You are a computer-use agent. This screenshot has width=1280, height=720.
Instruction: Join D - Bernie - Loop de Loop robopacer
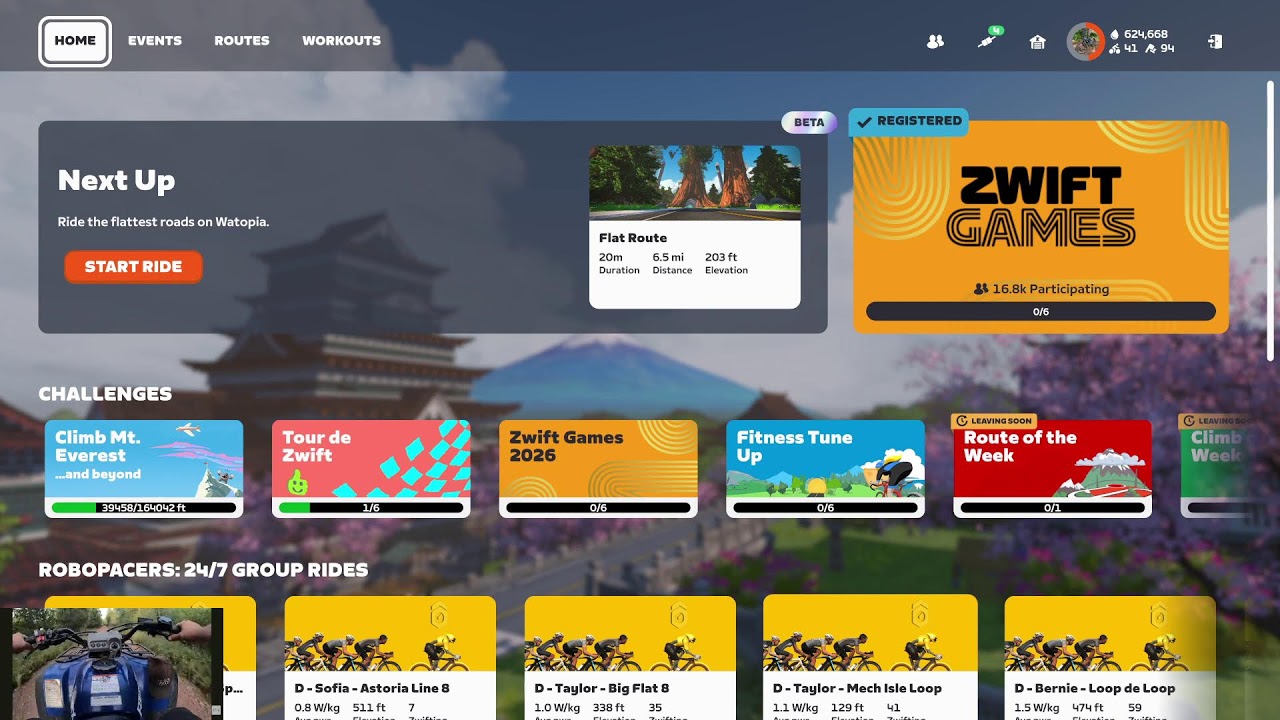(x=1110, y=658)
